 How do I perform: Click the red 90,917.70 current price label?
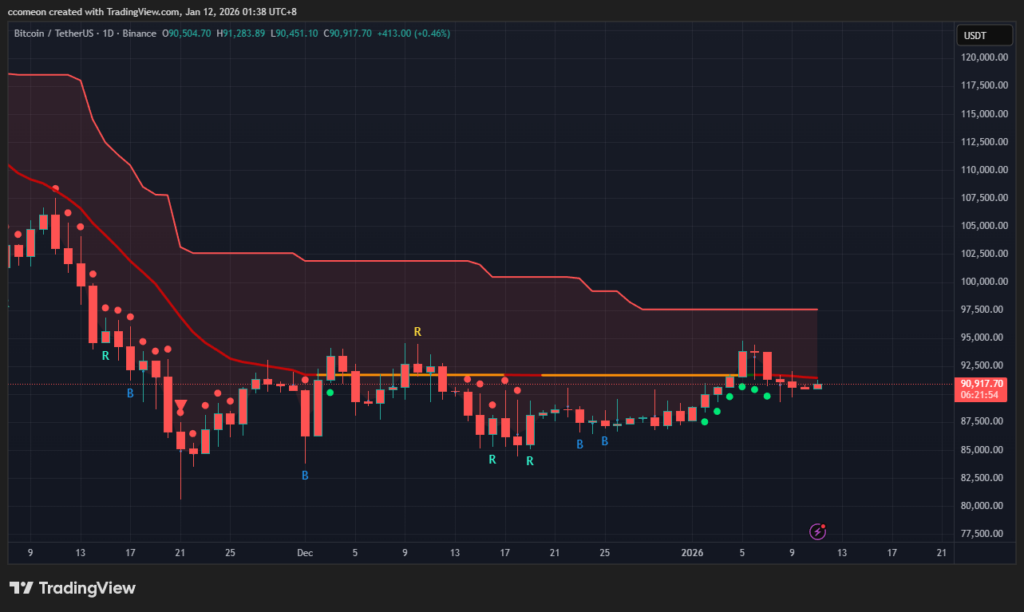click(980, 383)
